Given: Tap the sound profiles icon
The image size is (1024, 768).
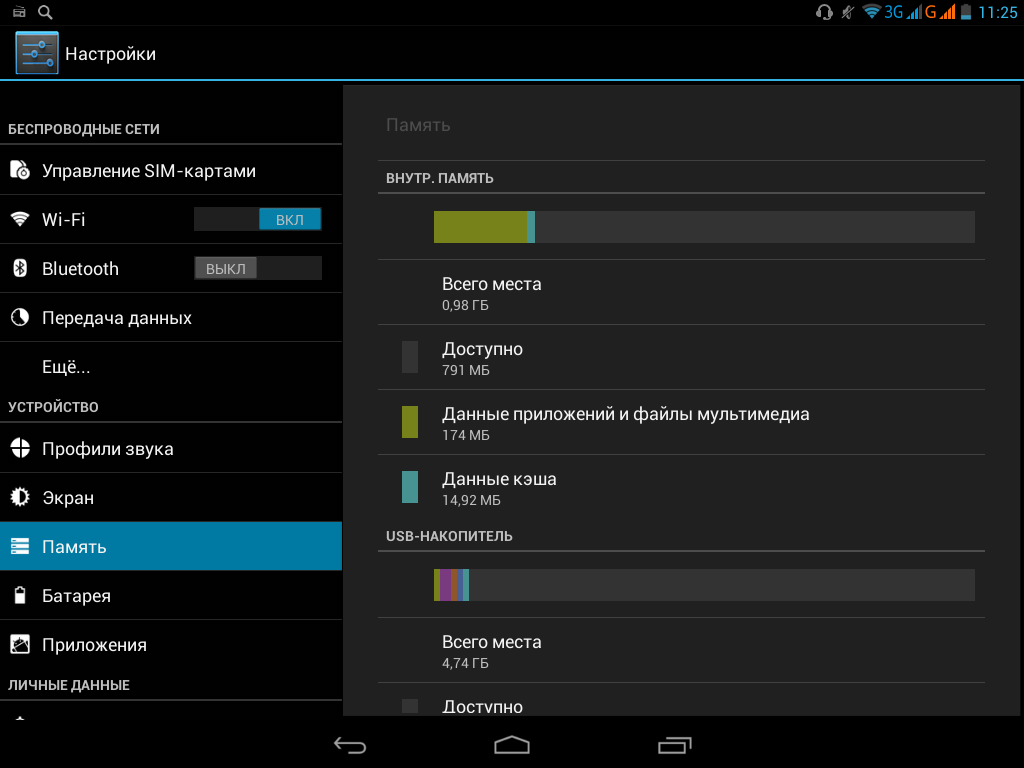Looking at the screenshot, I should point(20,449).
